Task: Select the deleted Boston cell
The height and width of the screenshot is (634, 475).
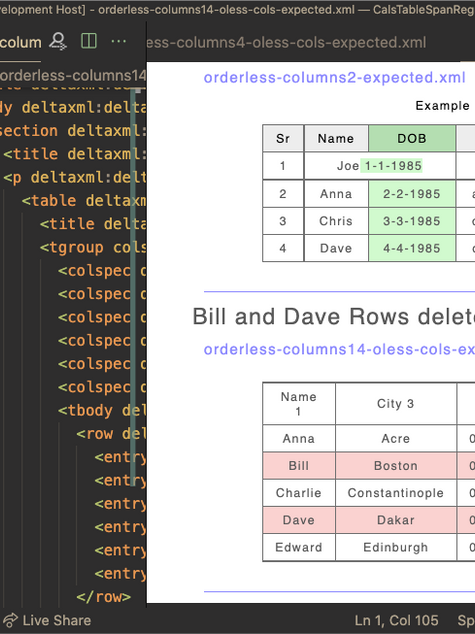Action: [x=396, y=465]
